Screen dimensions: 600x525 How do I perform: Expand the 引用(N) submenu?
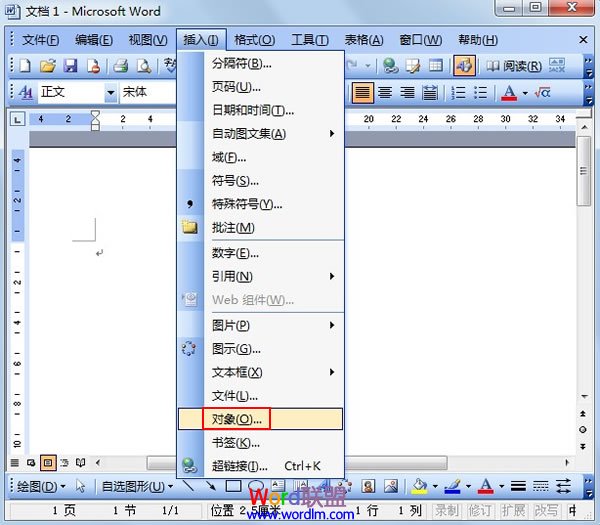click(x=260, y=276)
